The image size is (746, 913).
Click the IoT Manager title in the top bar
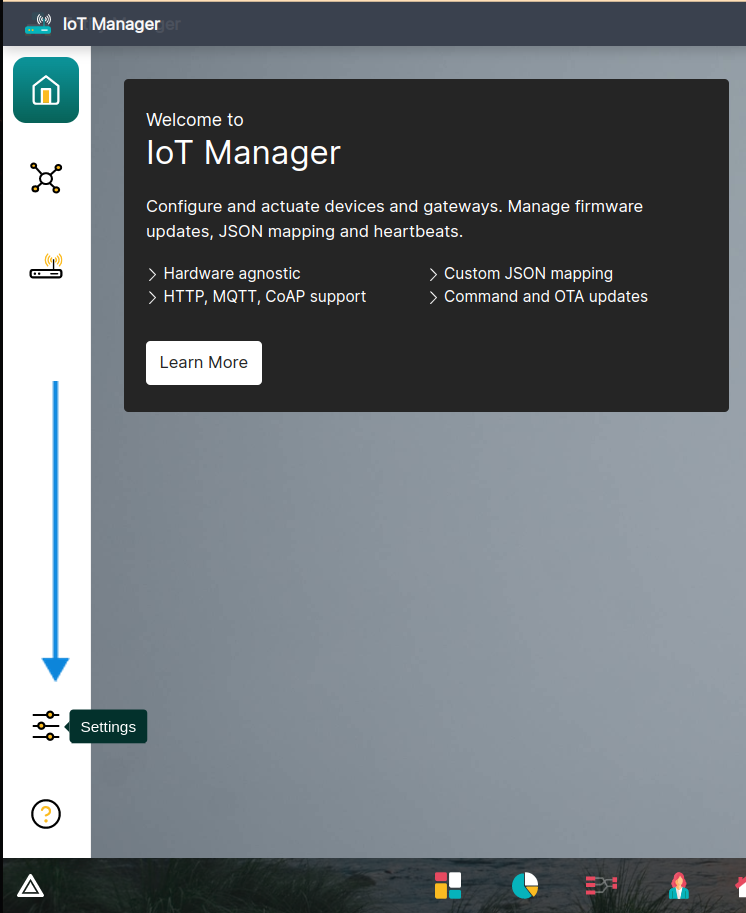tap(113, 23)
